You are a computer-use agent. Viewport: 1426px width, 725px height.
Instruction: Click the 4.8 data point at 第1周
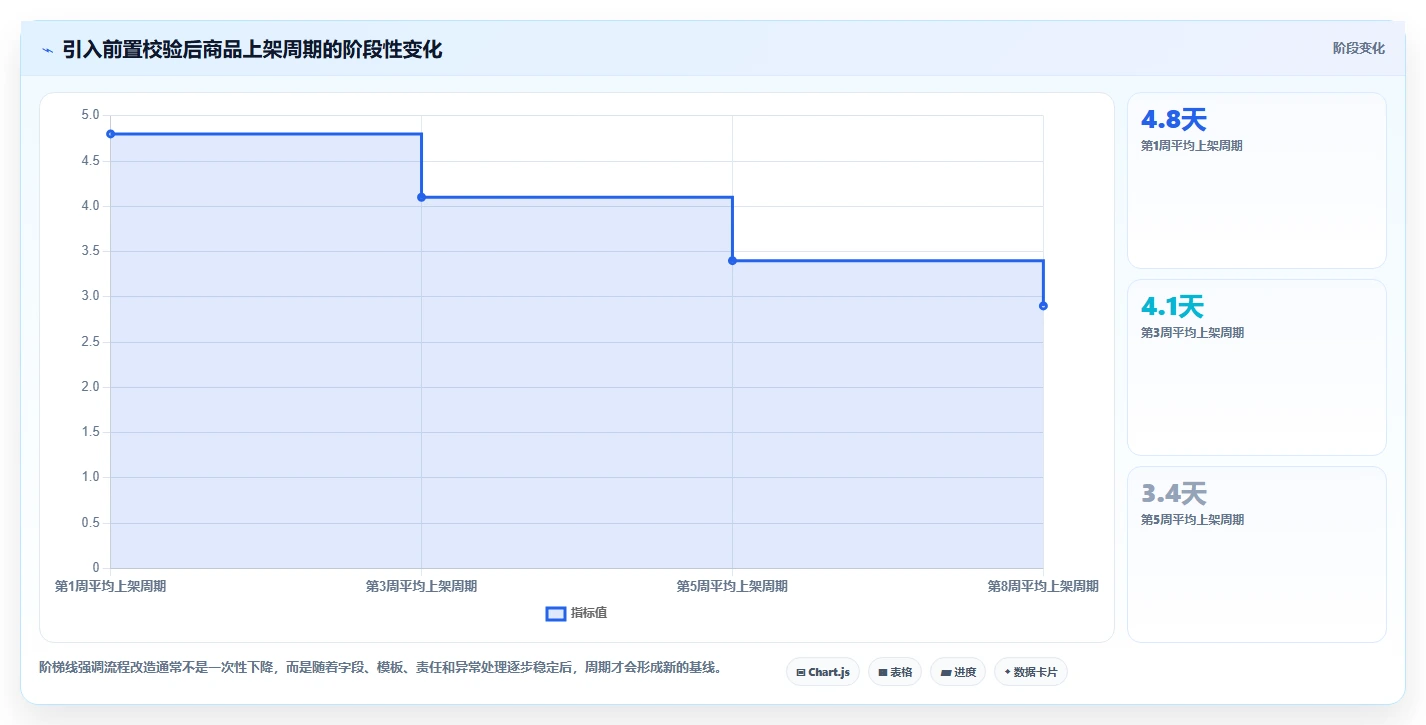click(x=110, y=134)
